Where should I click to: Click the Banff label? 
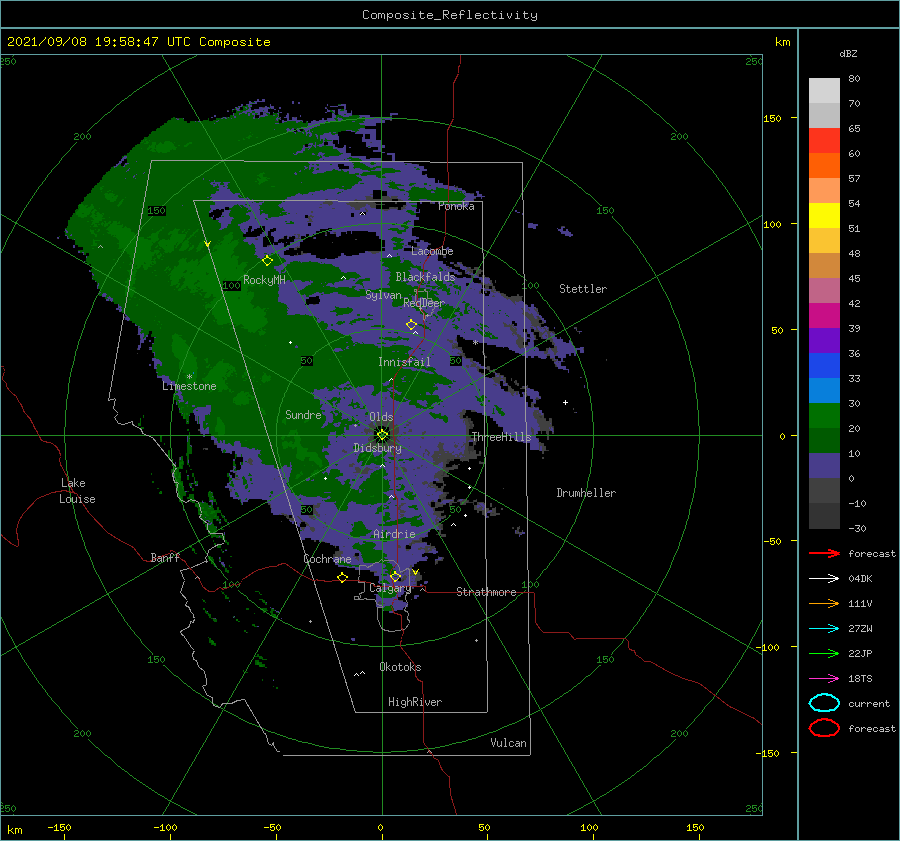point(165,557)
